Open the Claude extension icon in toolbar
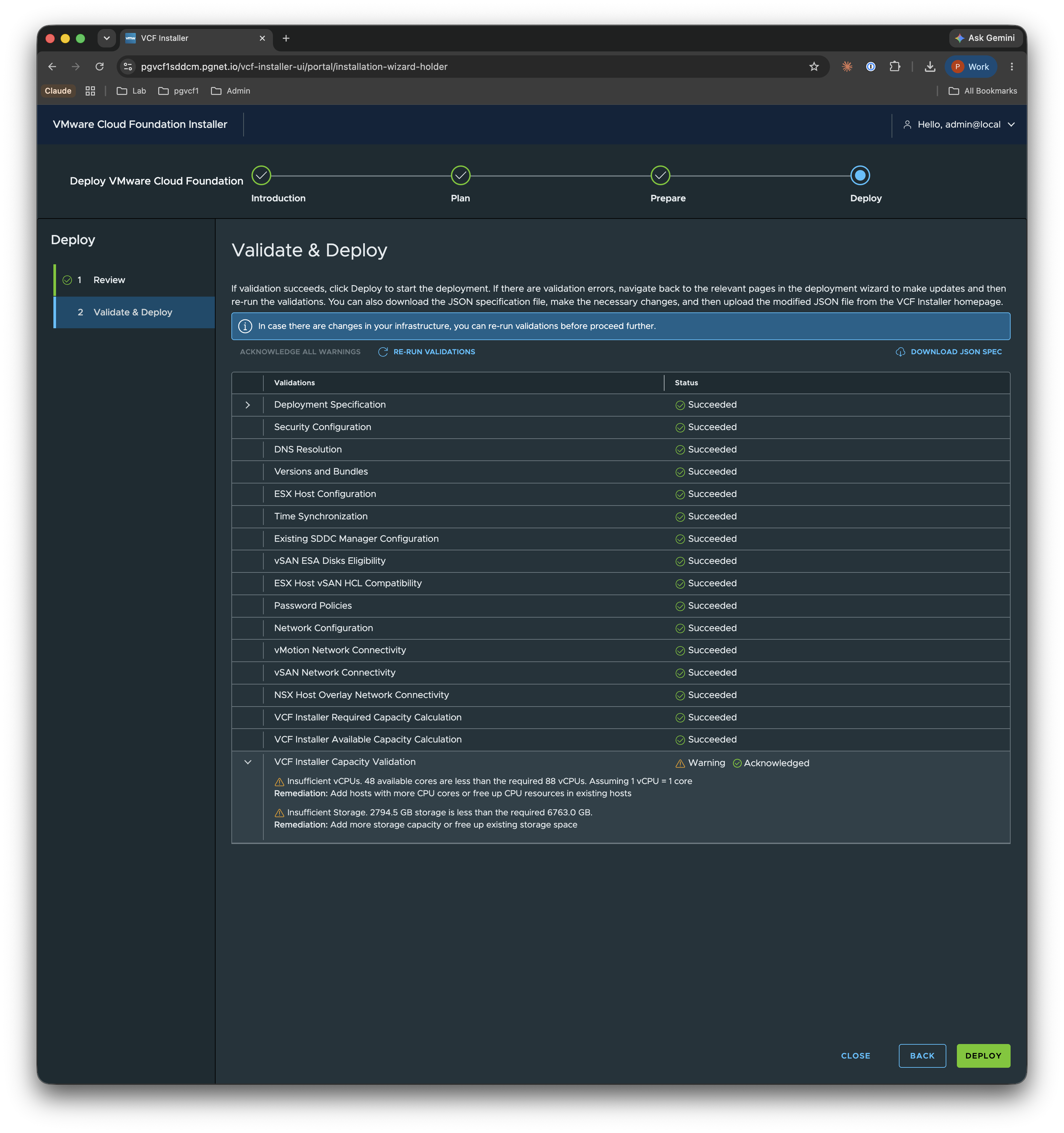Viewport: 1064px width, 1133px height. 847,67
